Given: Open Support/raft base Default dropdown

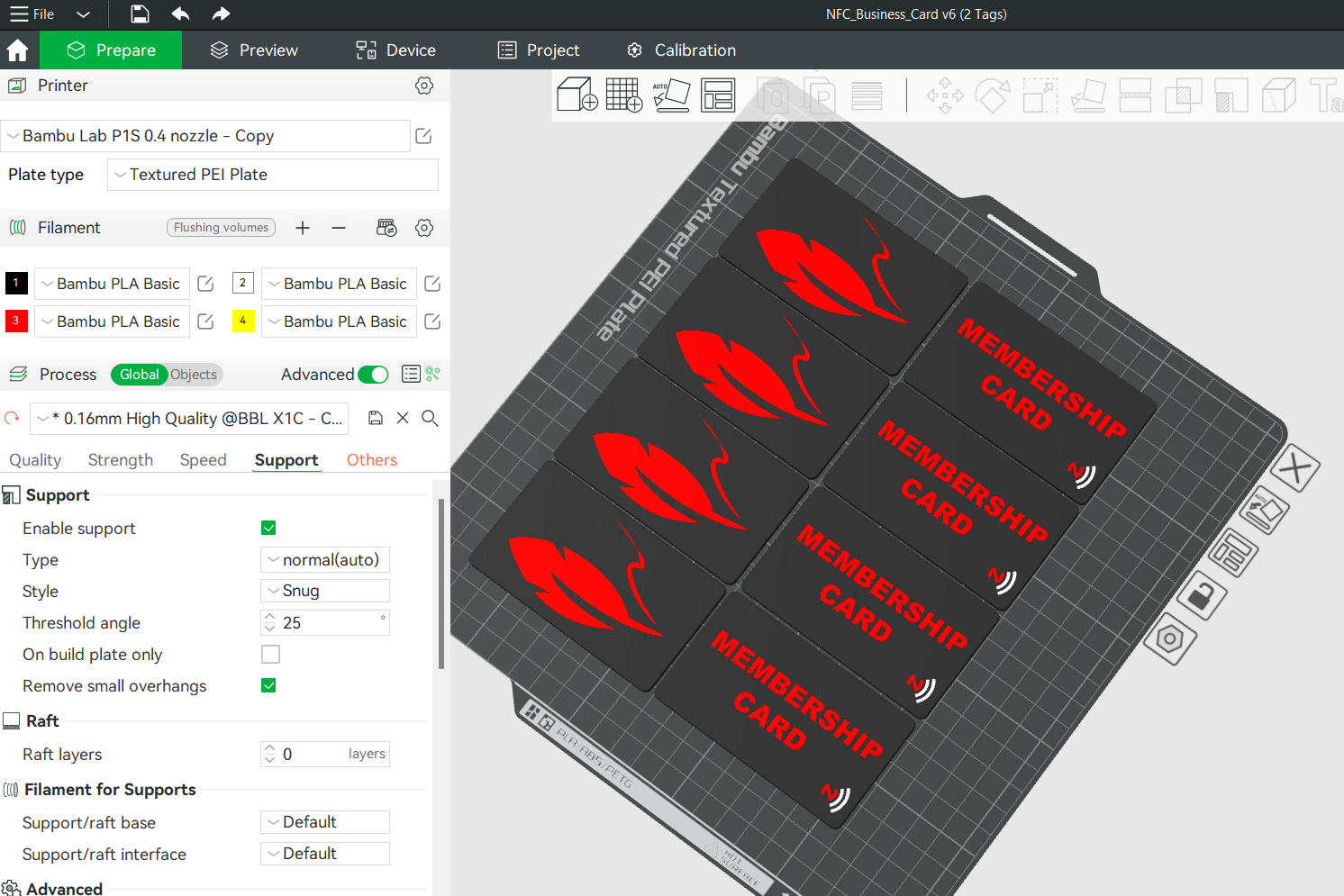Looking at the screenshot, I should pos(325,822).
